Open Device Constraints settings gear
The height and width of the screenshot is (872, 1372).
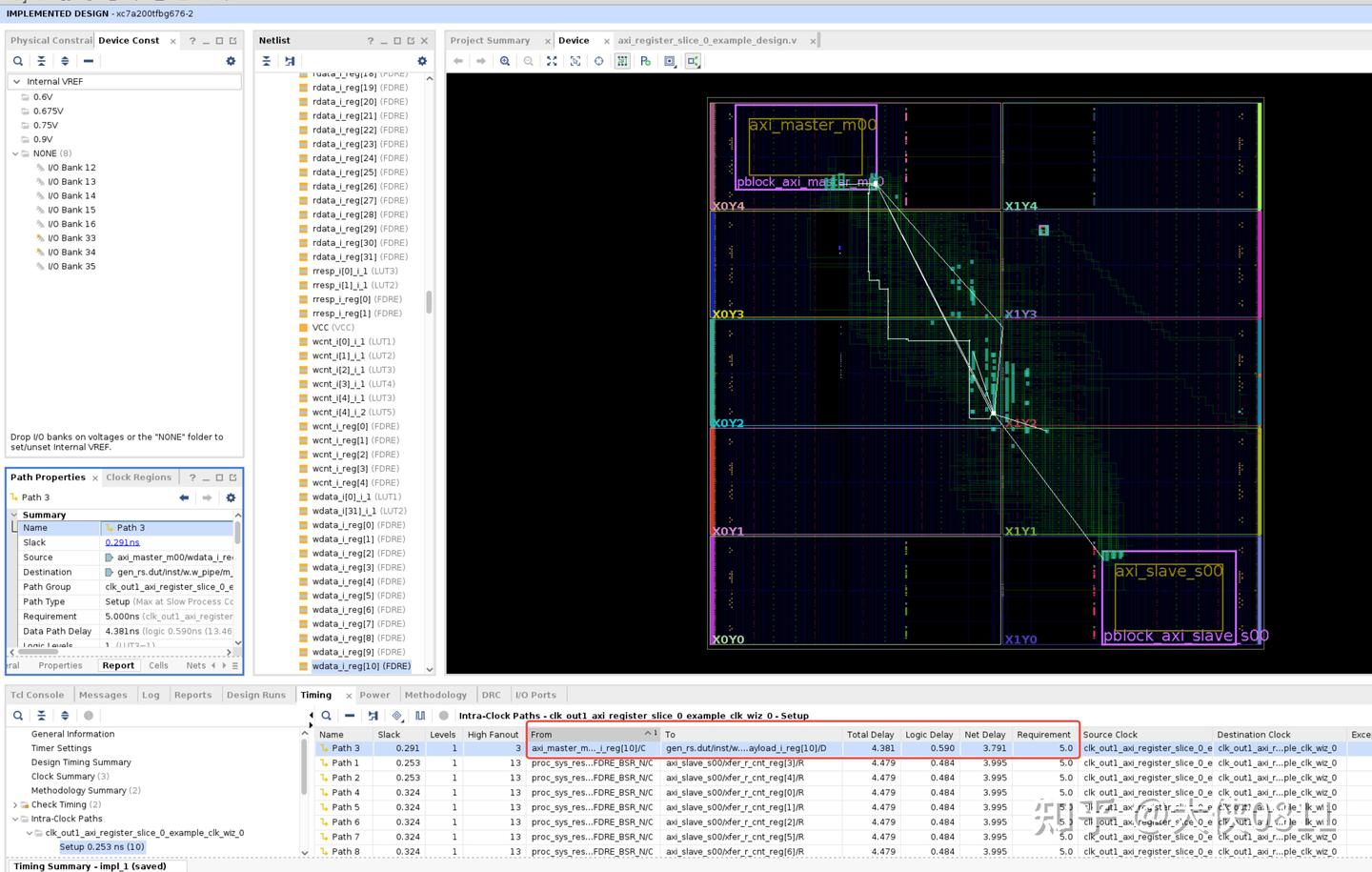(231, 61)
